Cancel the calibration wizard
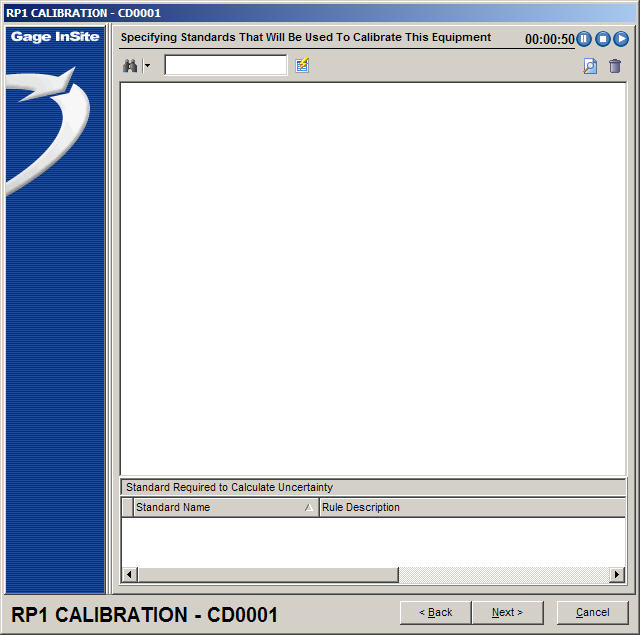Viewport: 640px width, 635px height. coord(592,612)
